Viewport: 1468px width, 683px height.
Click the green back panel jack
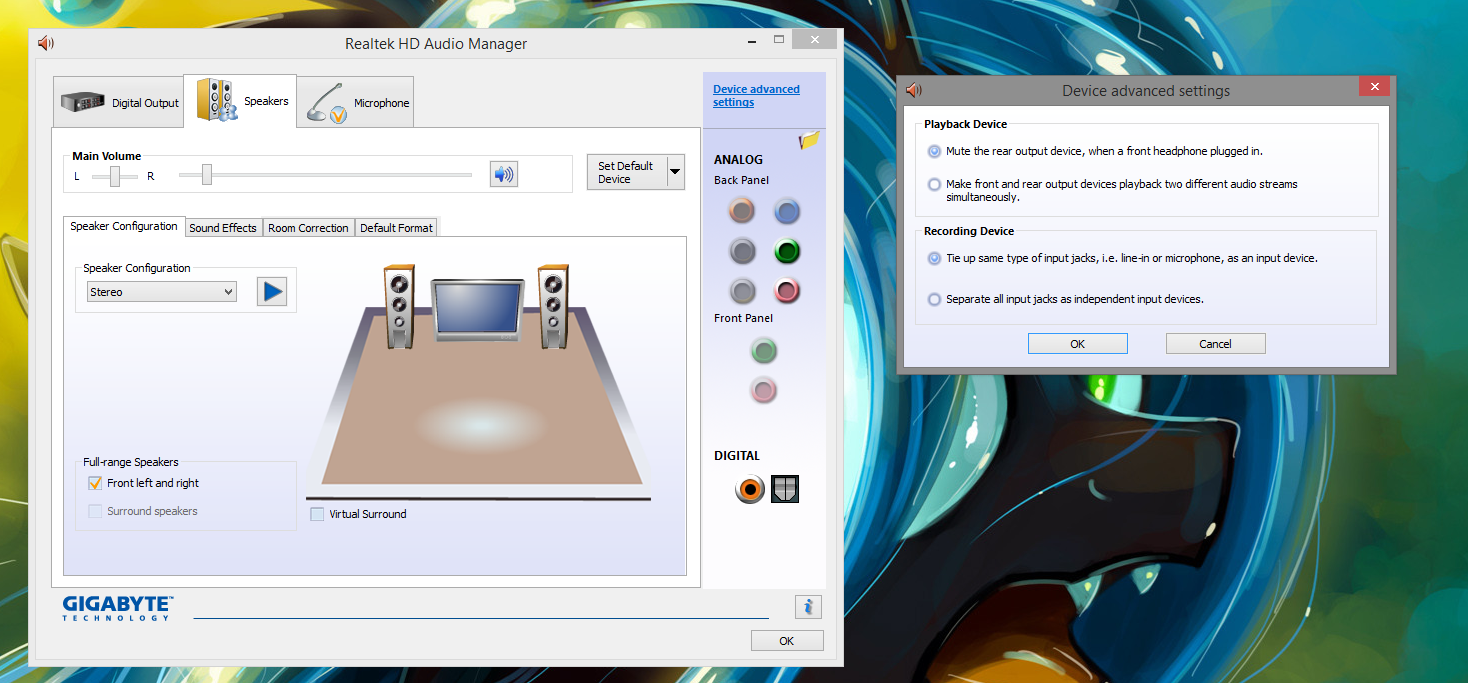(787, 251)
